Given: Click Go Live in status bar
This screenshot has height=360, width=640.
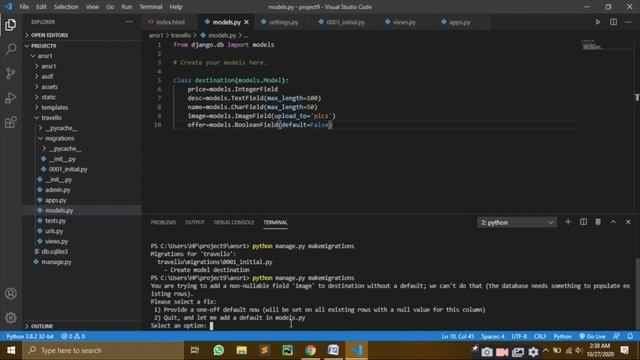Looking at the screenshot, I should coord(592,336).
